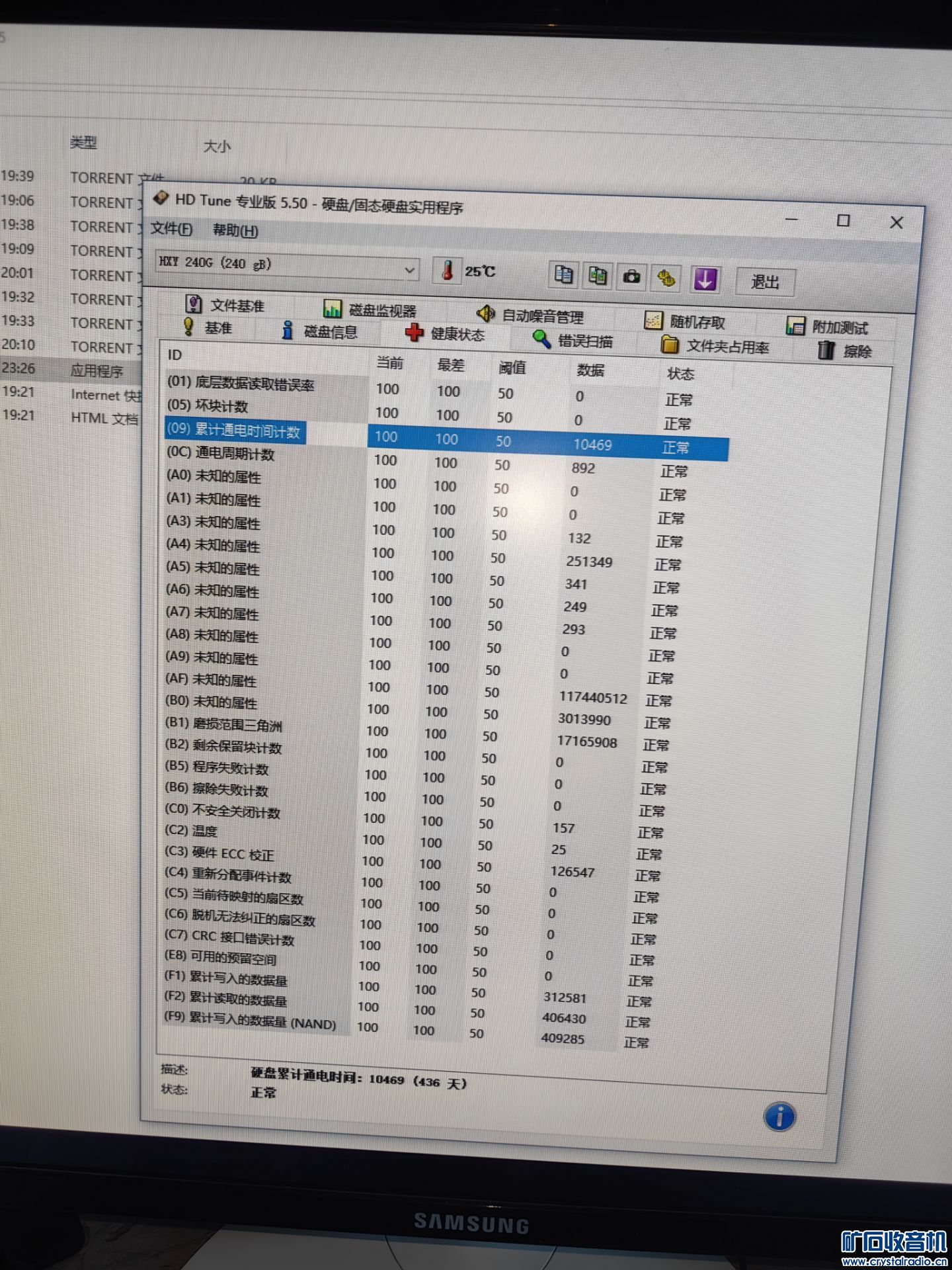The width and height of the screenshot is (952, 1270).
Task: Click the 最差 column header
Action: tap(451, 365)
